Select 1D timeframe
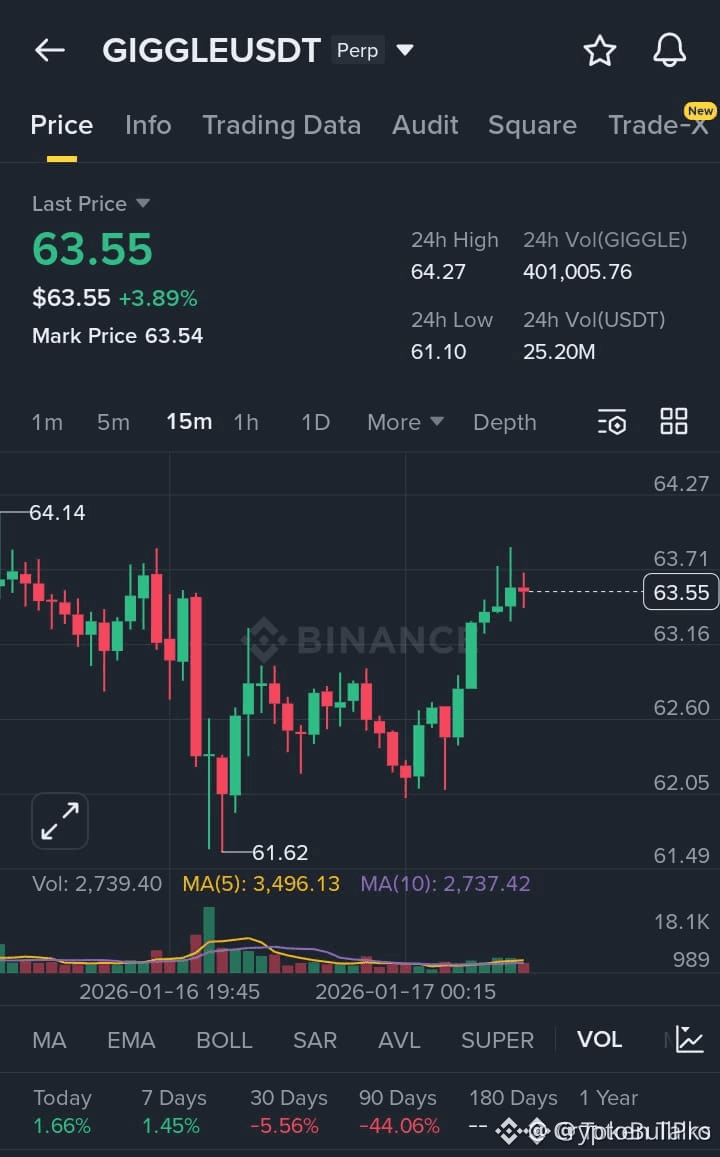The image size is (720, 1157). 315,422
